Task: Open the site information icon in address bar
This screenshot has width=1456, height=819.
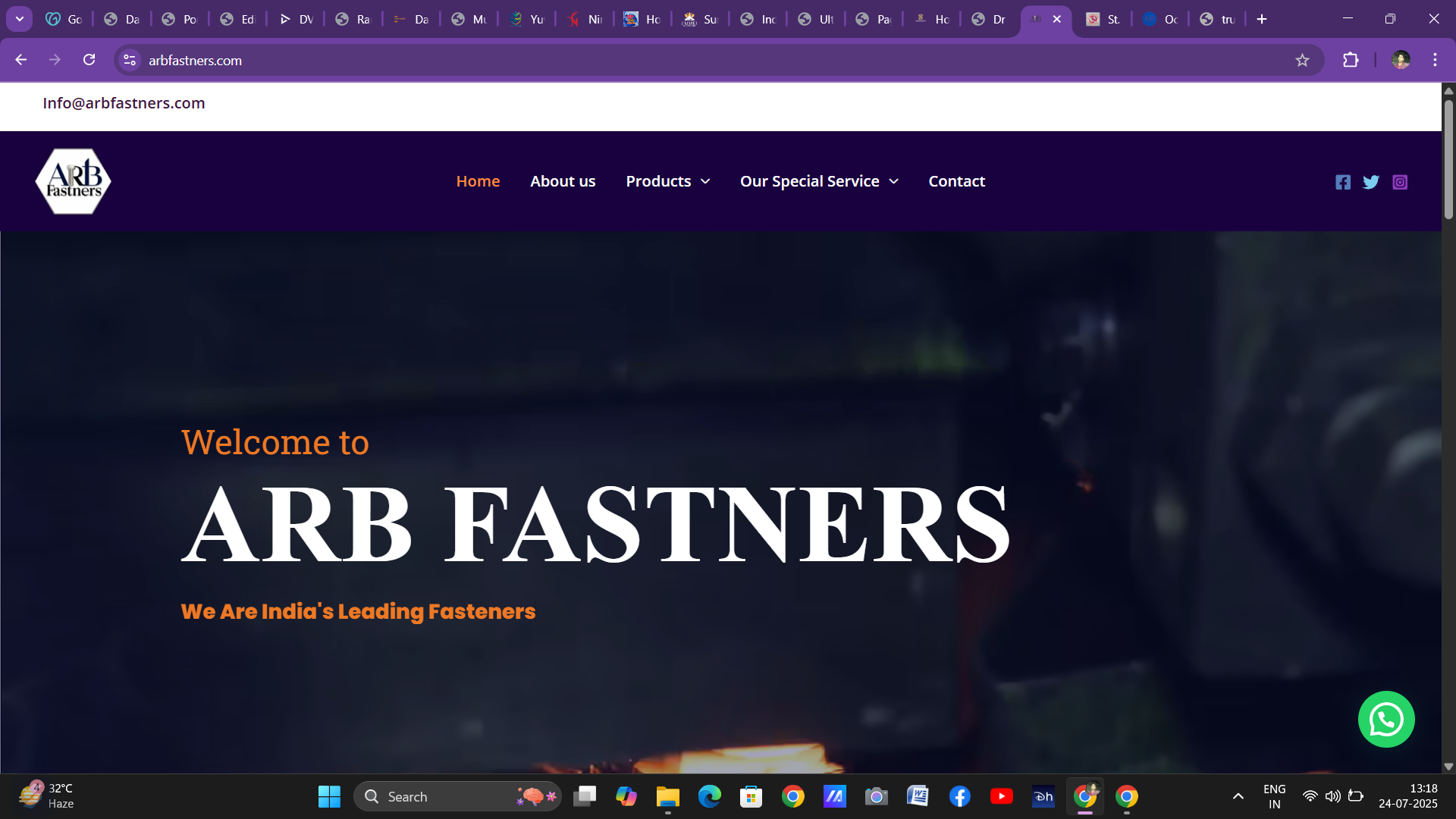Action: (x=130, y=60)
